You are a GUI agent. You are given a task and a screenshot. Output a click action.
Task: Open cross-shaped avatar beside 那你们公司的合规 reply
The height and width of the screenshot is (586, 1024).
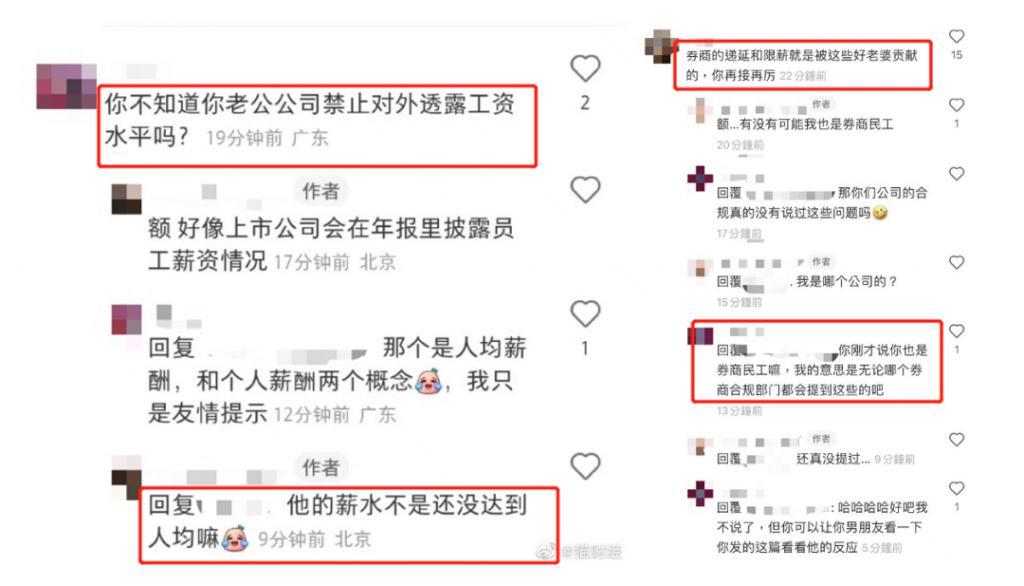700,178
